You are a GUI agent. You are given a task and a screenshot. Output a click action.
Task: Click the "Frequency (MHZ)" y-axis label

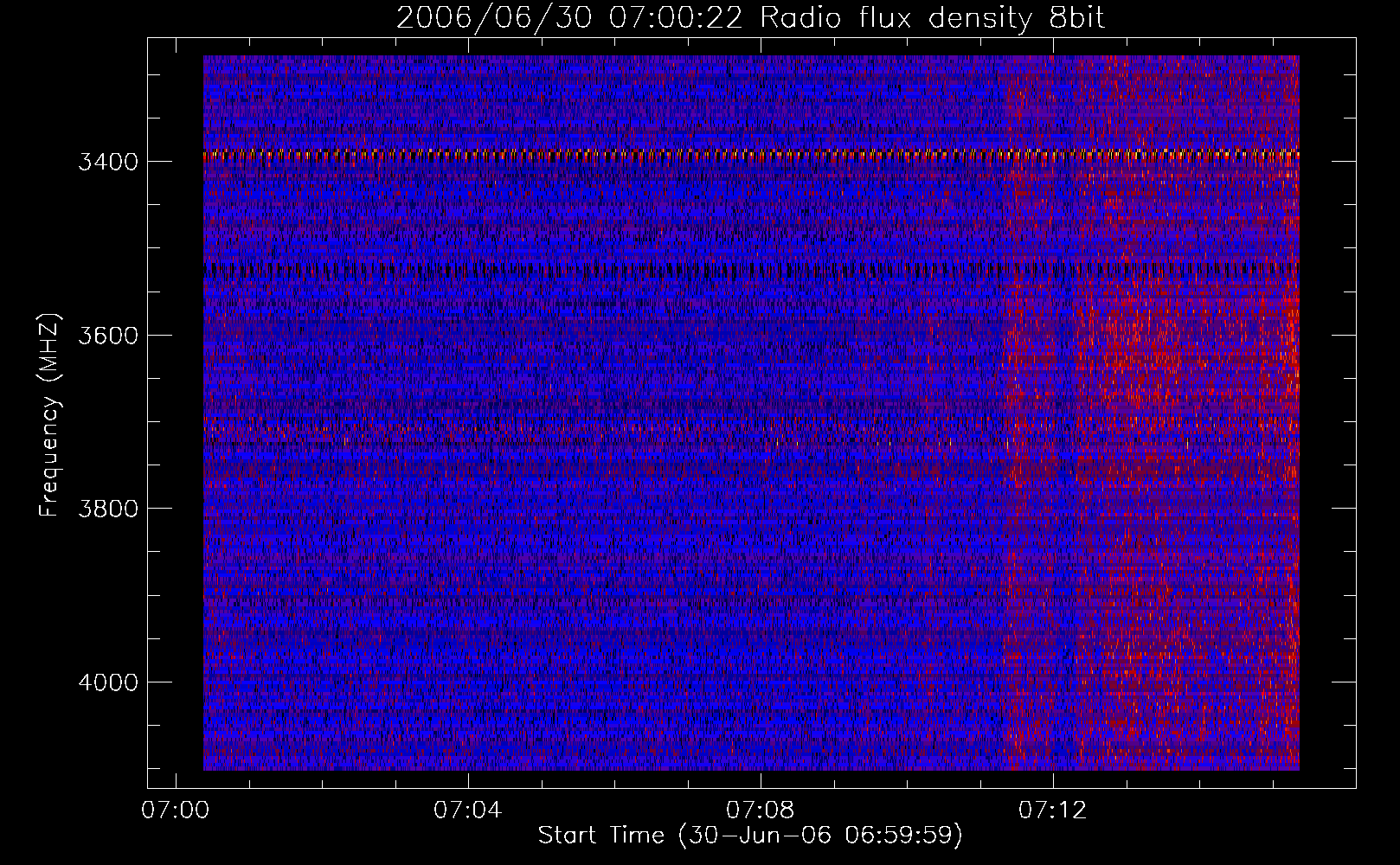[50, 415]
